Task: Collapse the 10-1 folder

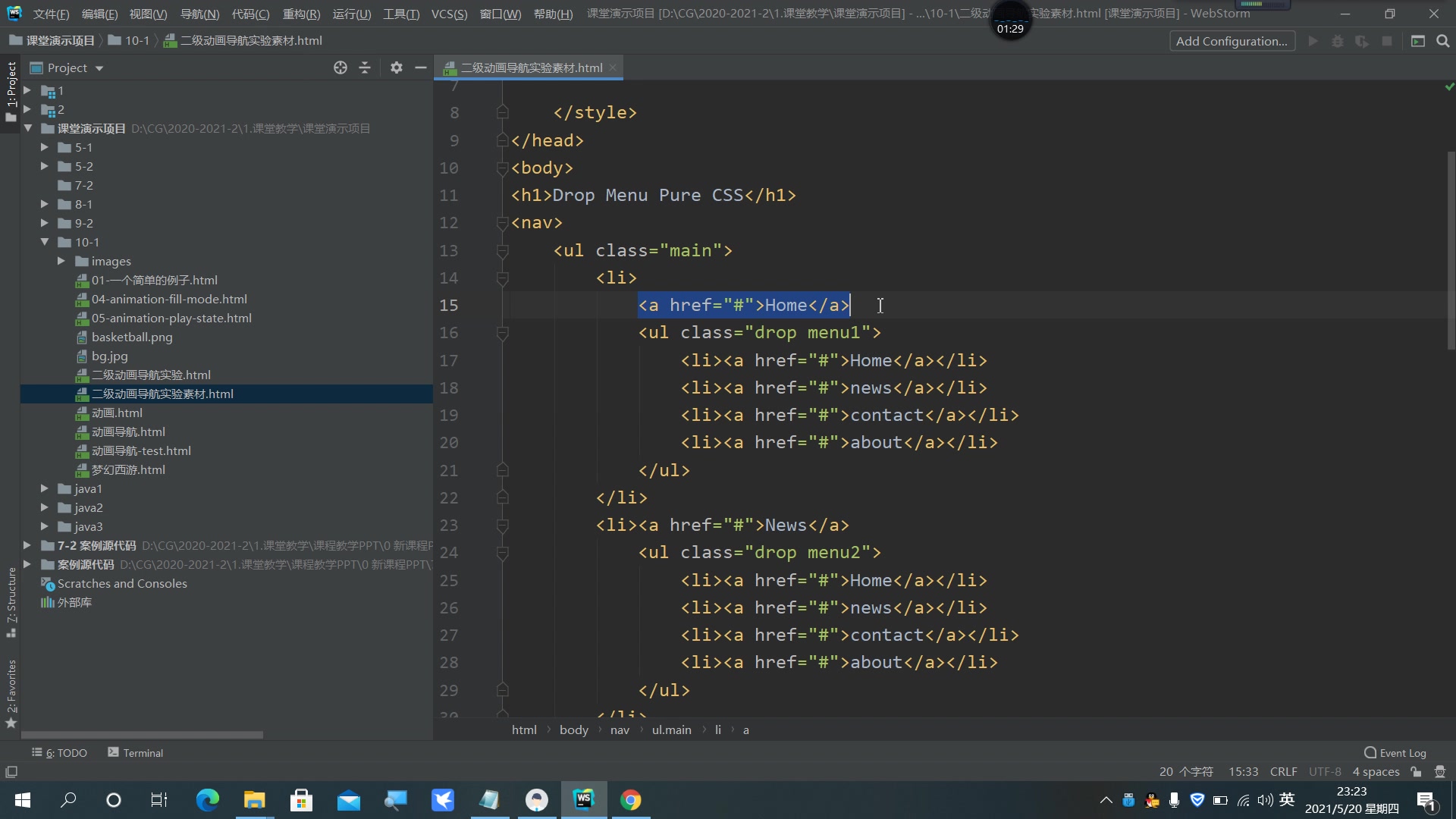Action: pyautogui.click(x=44, y=242)
